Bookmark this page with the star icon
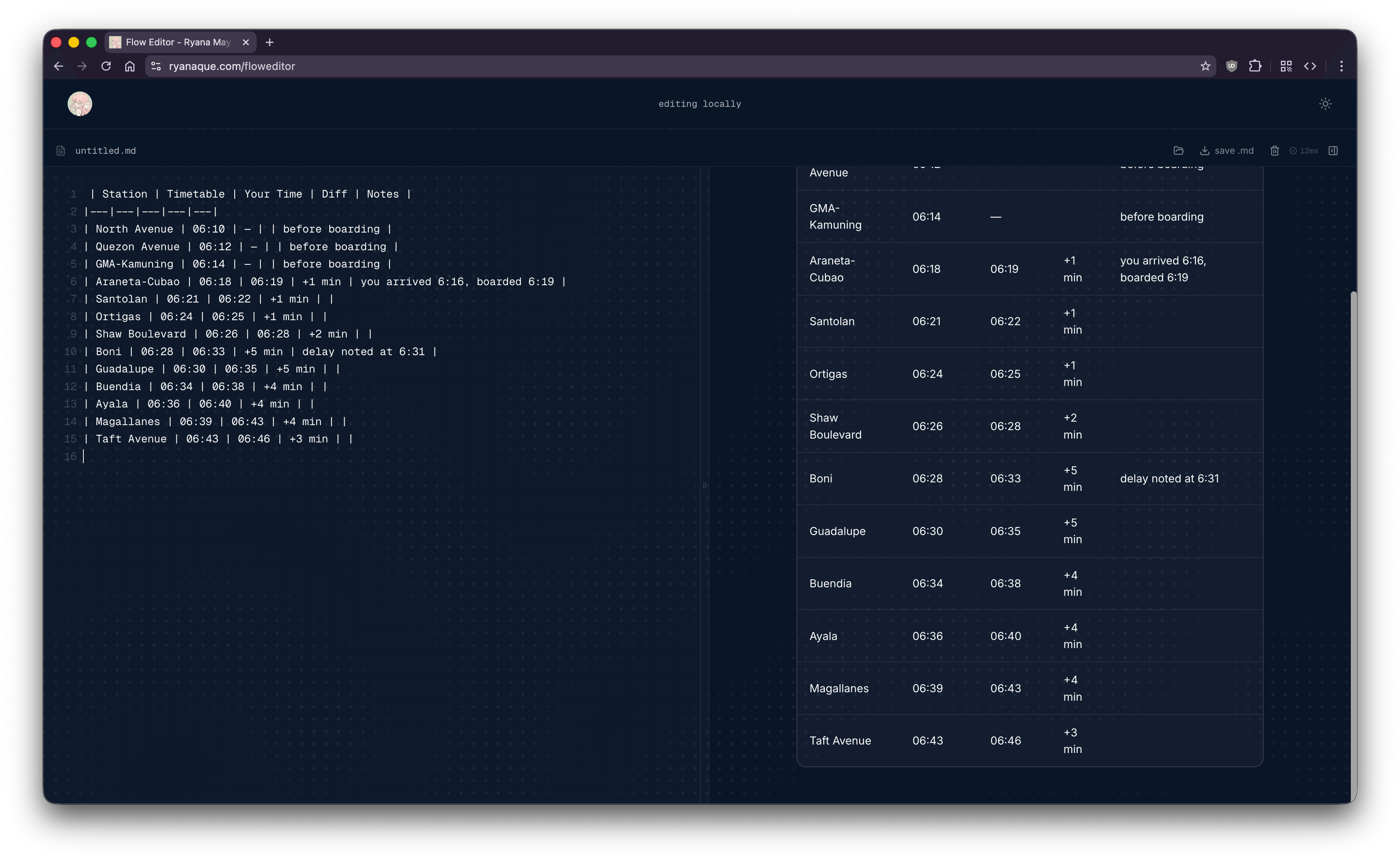 [1205, 66]
